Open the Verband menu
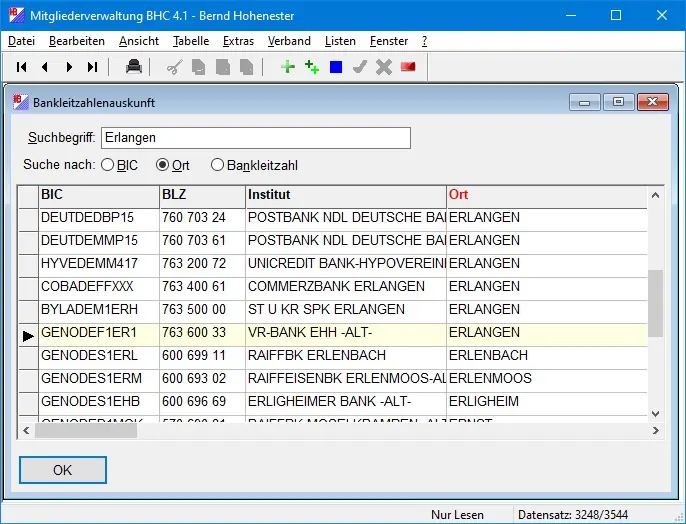The width and height of the screenshot is (686, 524). [x=289, y=41]
